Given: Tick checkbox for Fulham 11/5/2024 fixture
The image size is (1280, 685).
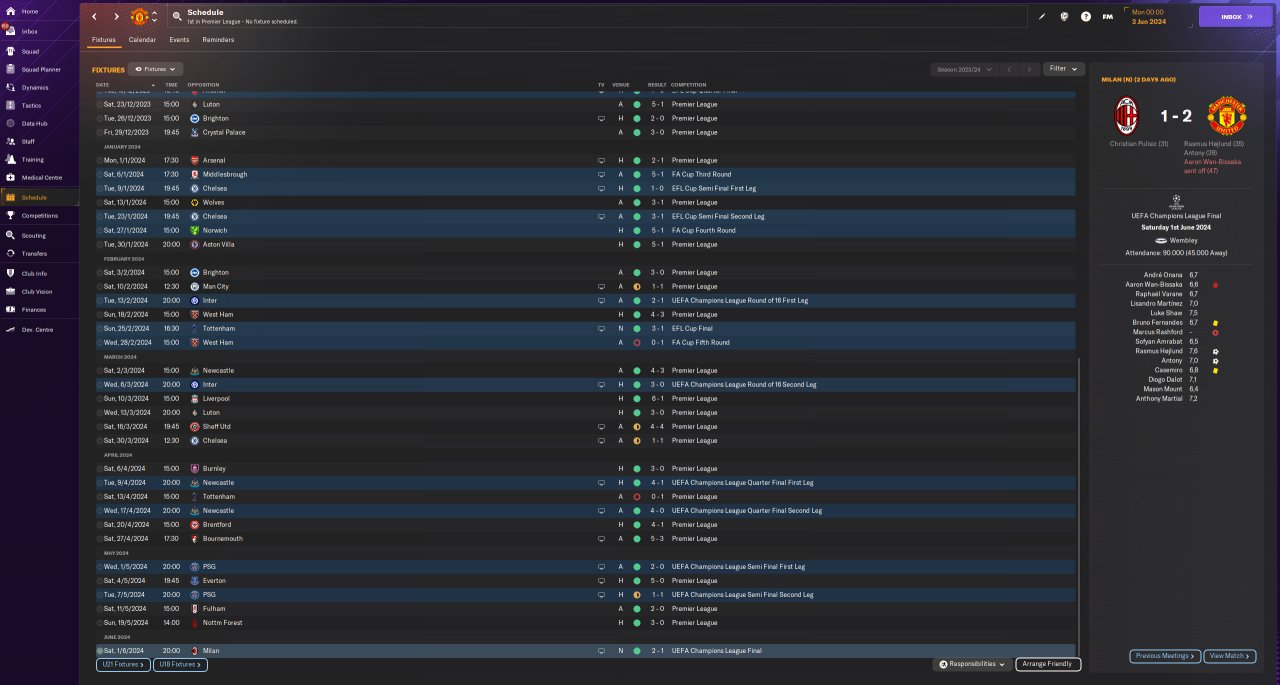Looking at the screenshot, I should click(100, 608).
